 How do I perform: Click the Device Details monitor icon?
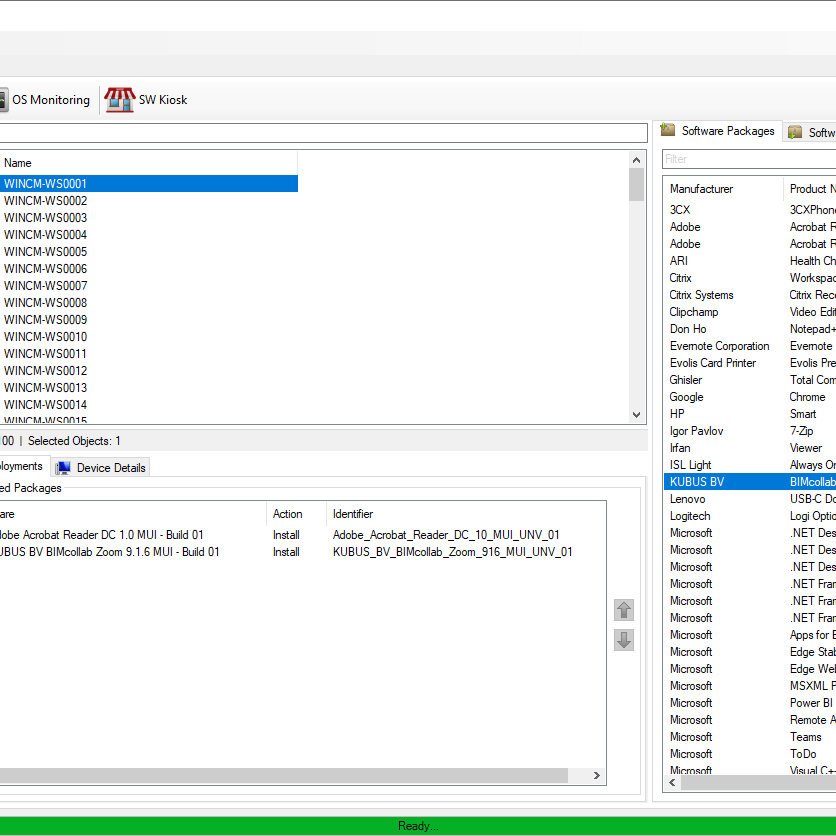pos(63,468)
